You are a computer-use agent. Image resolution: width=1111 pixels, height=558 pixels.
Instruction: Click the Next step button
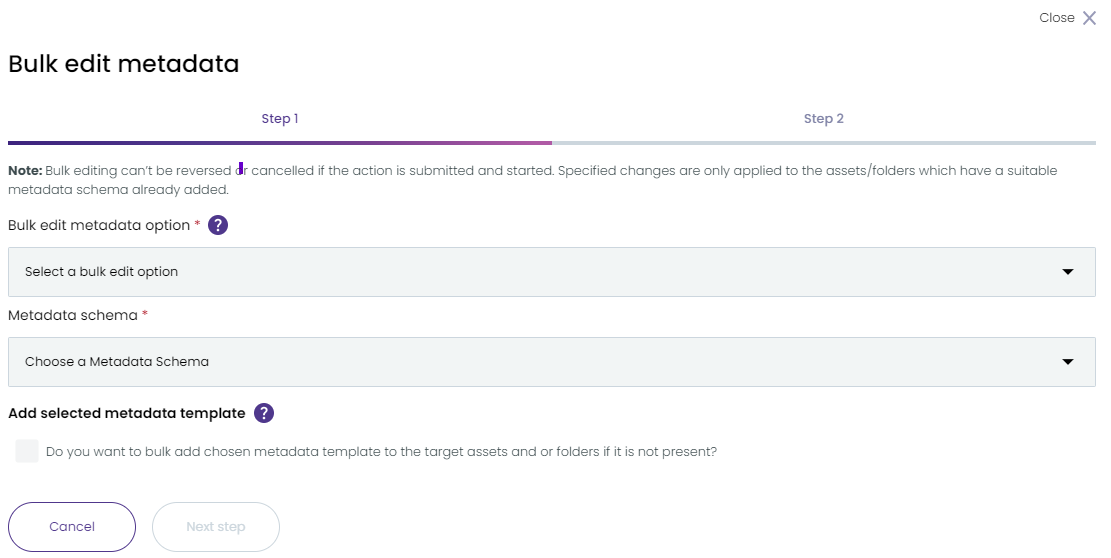216,527
